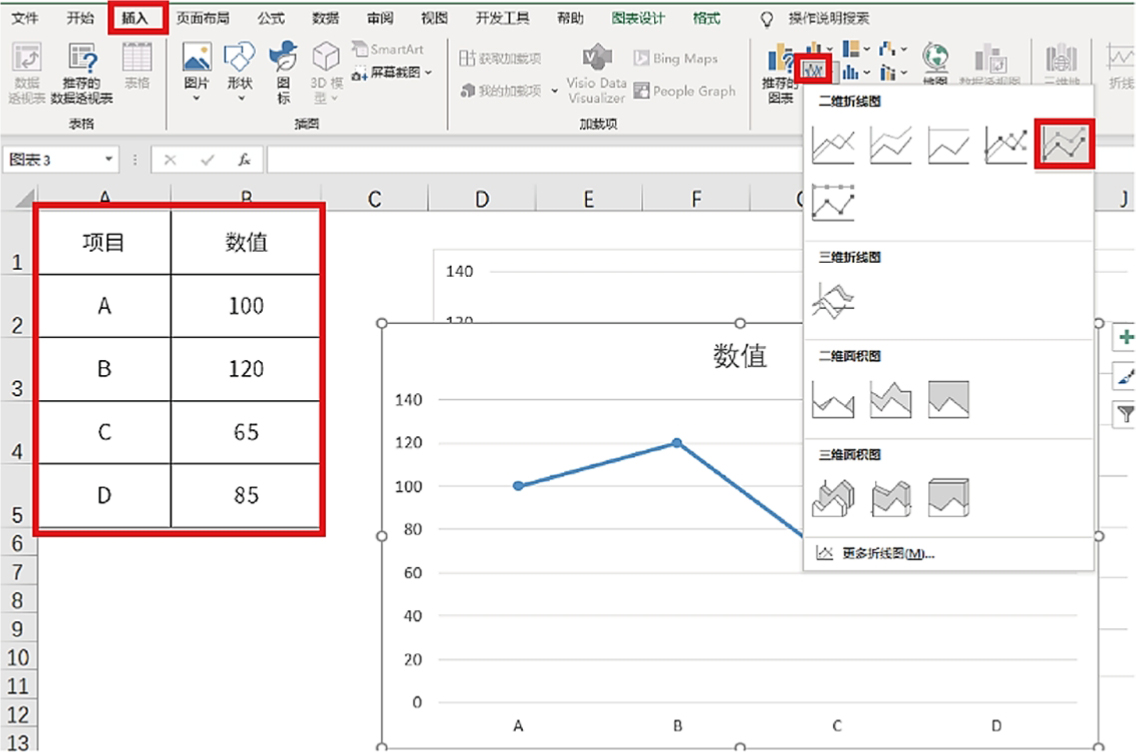The height and width of the screenshot is (752, 1136).
Task: Open chart filters funnel button
Action: (1124, 413)
